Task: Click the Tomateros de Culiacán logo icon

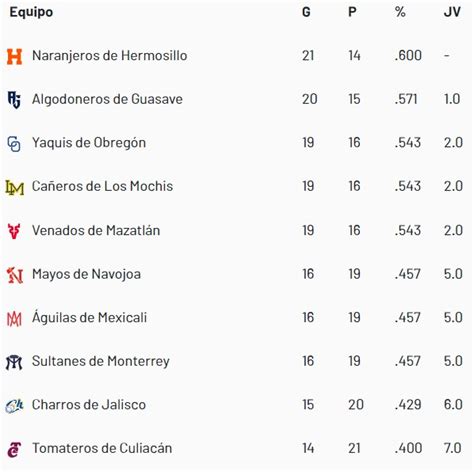Action: (14, 450)
